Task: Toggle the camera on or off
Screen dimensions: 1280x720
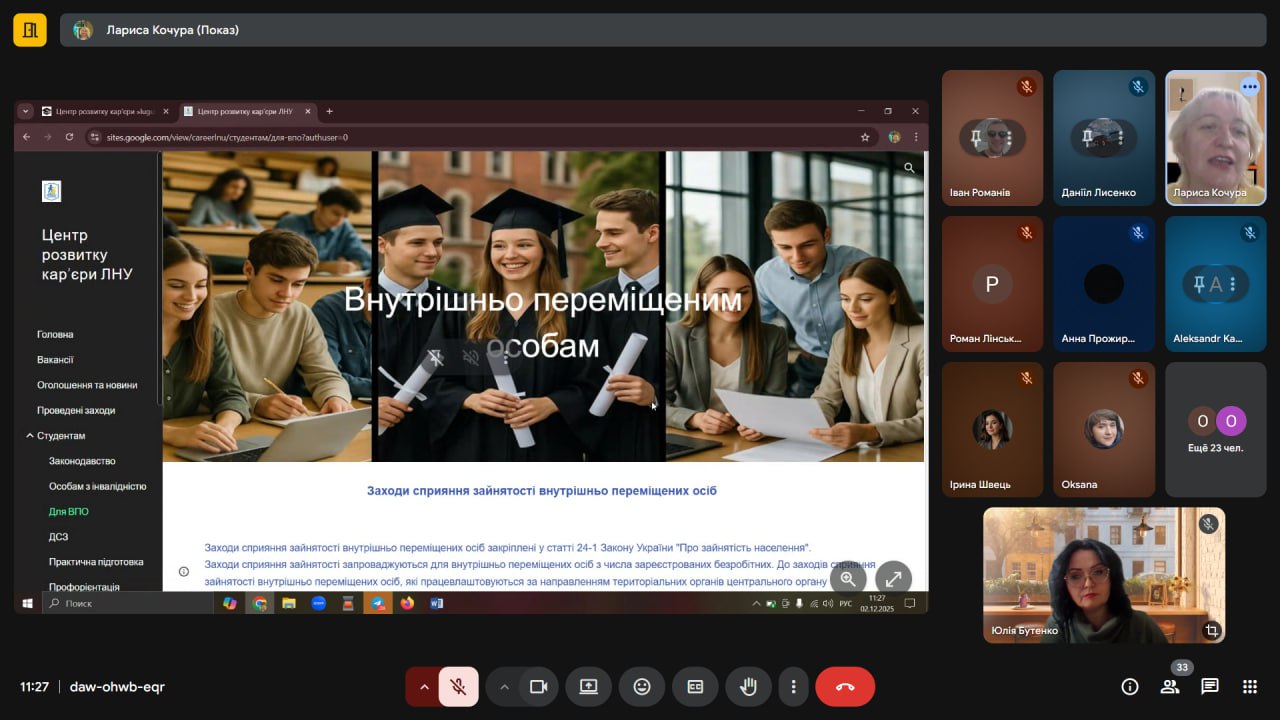Action: point(538,687)
